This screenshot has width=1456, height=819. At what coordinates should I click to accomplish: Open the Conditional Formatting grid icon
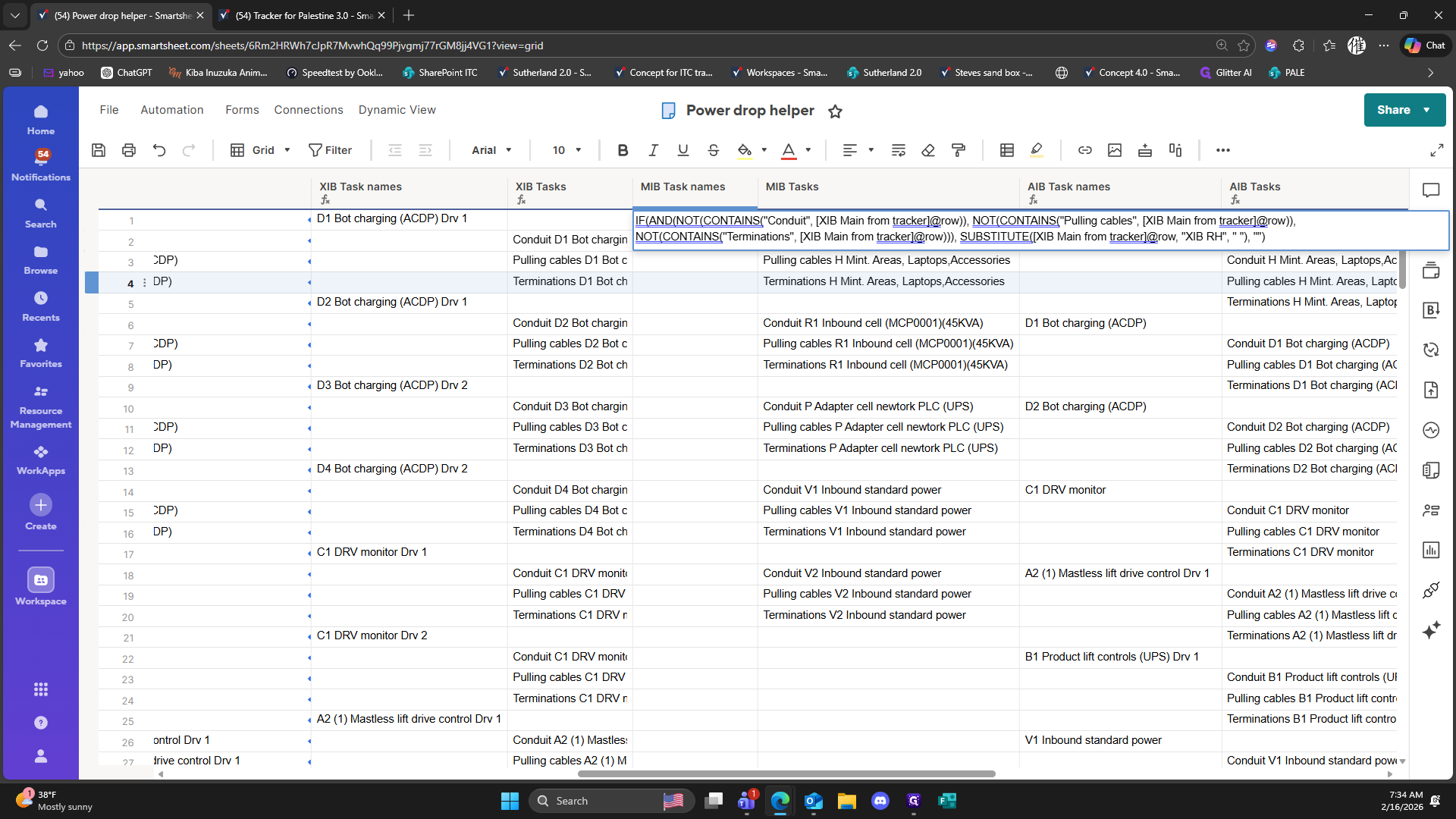click(x=1006, y=150)
